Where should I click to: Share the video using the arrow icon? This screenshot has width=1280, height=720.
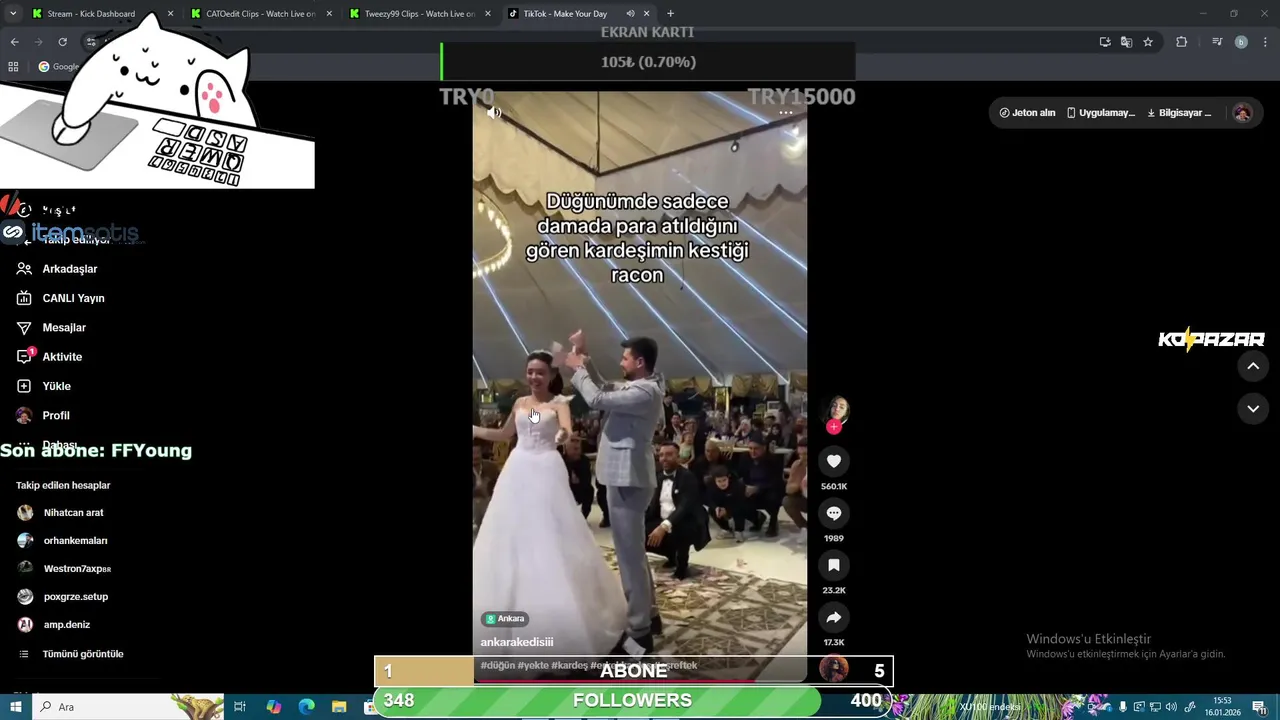coord(834,617)
